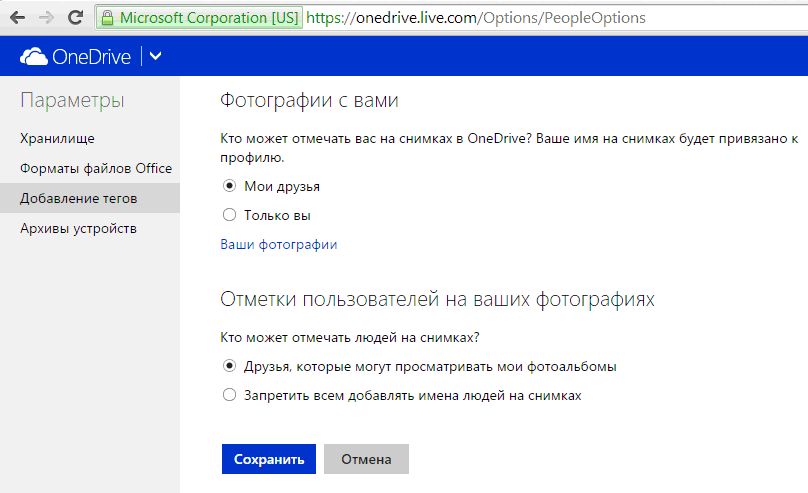Select the 'Только вы' radio button
The width and height of the screenshot is (808, 493).
[x=229, y=215]
